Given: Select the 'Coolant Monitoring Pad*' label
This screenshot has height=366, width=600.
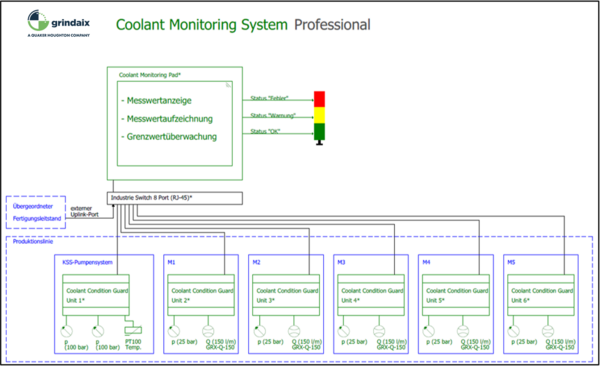Looking at the screenshot, I should tap(150, 75).
